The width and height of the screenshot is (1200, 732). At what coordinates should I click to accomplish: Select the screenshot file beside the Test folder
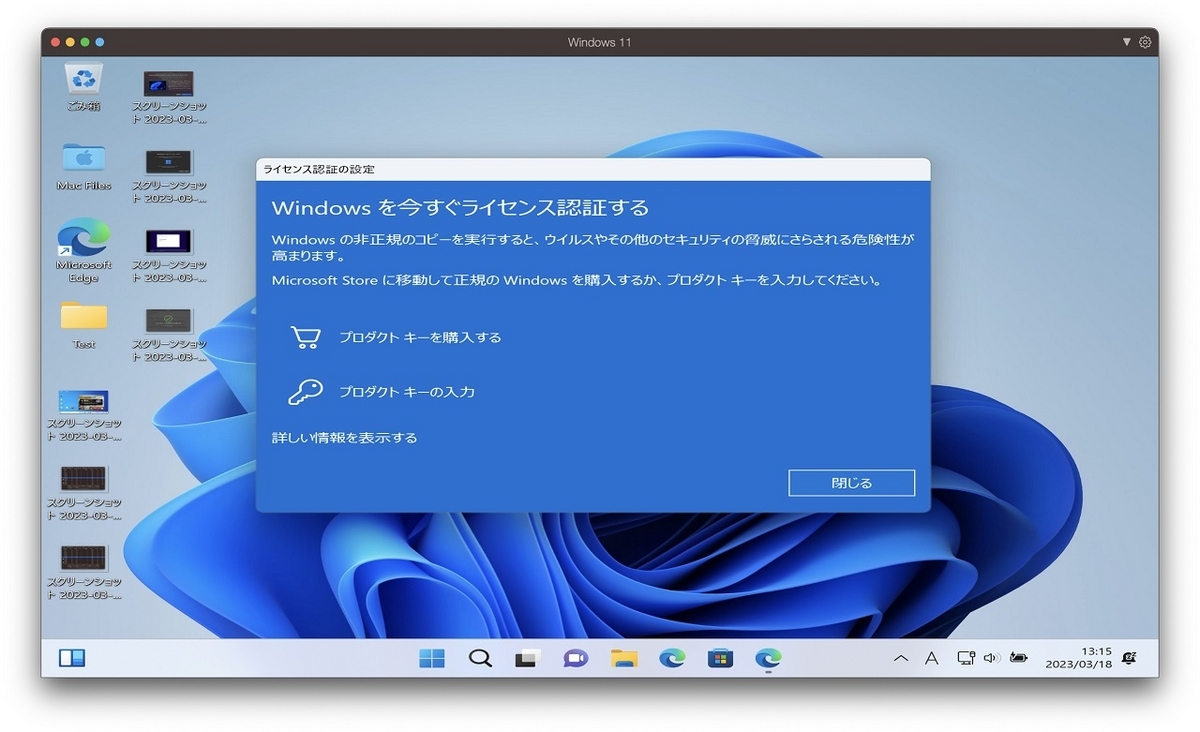point(169,335)
